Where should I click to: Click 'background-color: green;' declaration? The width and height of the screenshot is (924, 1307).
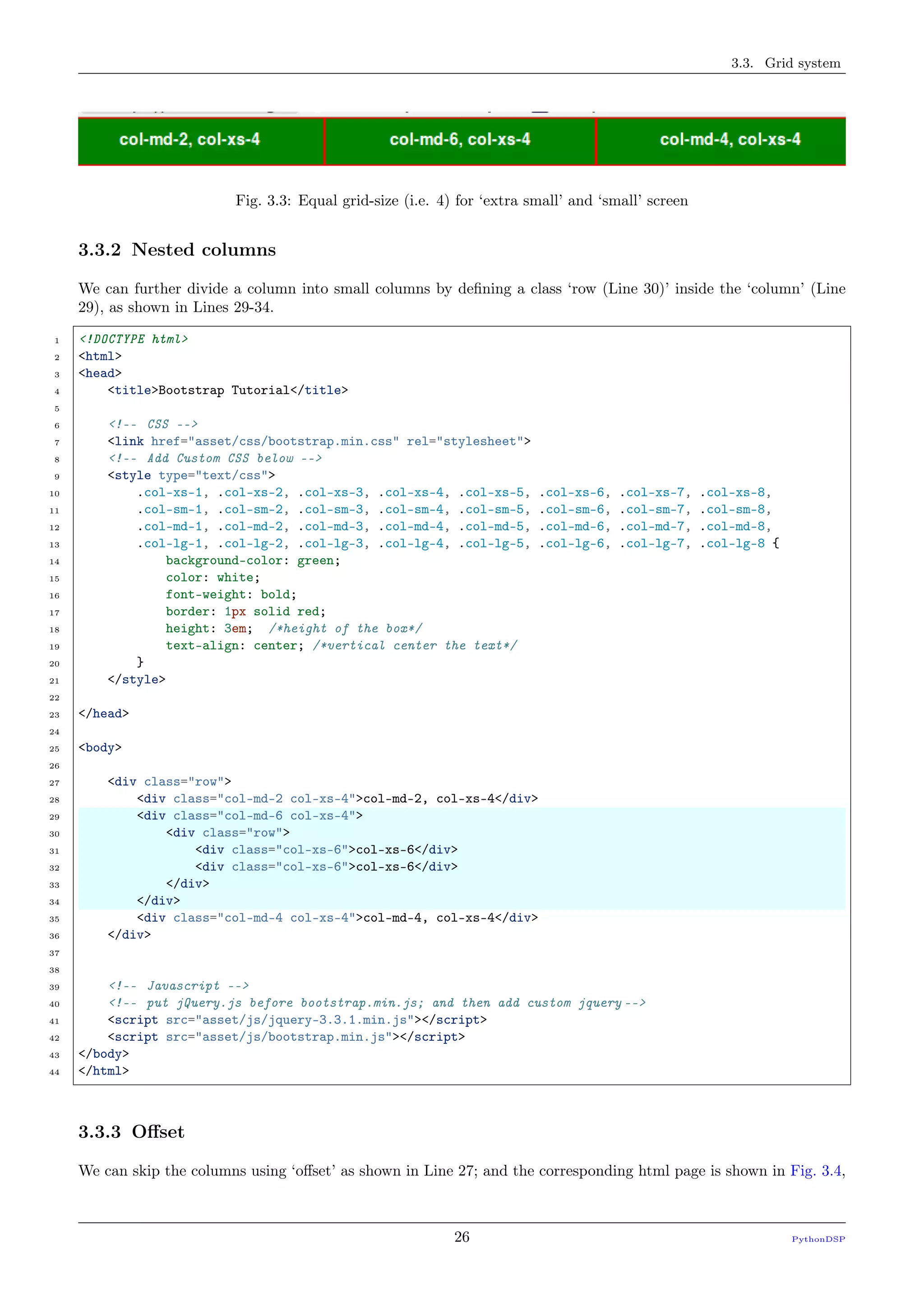pos(253,561)
